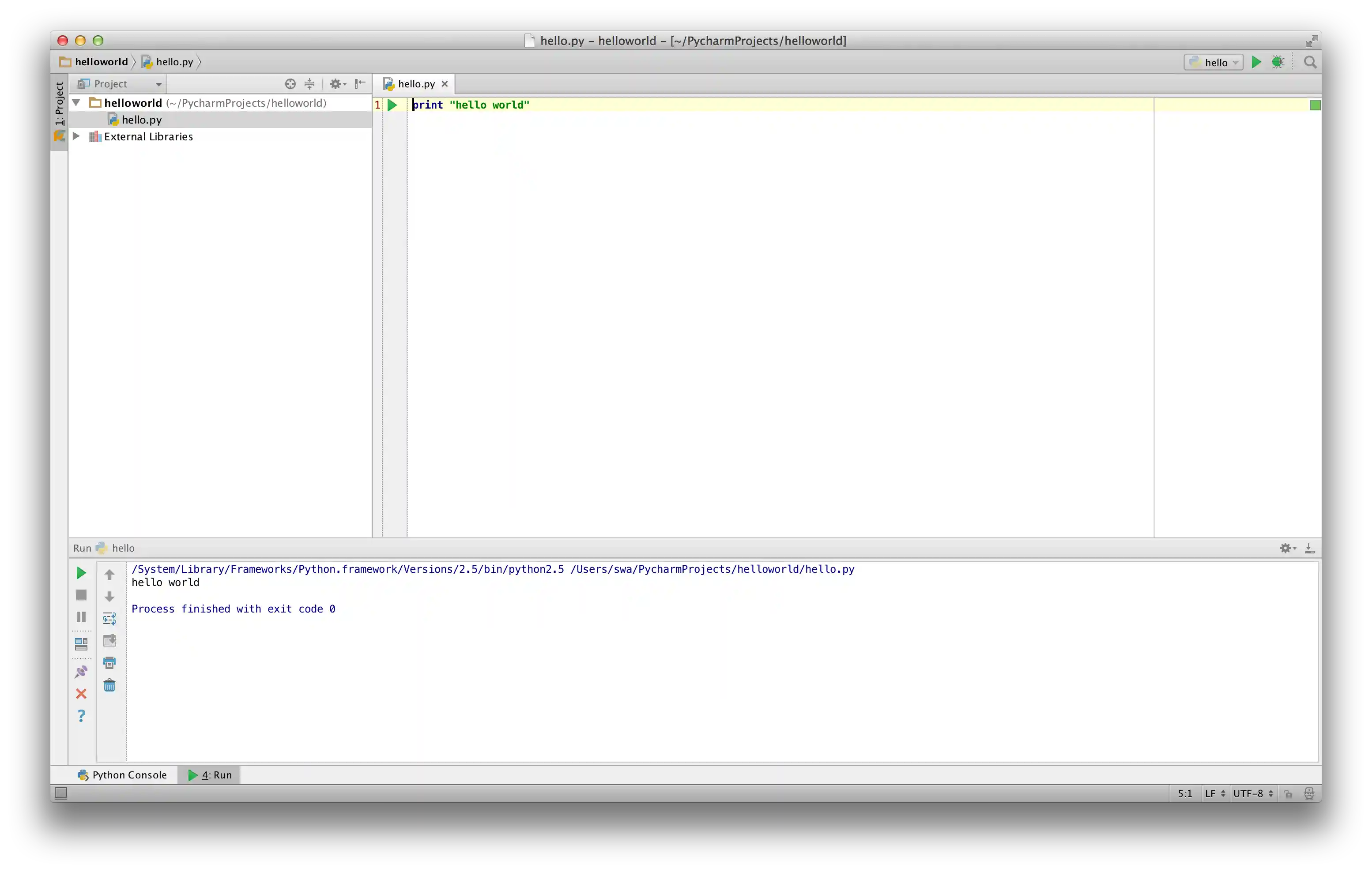1372x872 pixels.
Task: Change UTF-8 file encoding
Action: (x=1252, y=793)
